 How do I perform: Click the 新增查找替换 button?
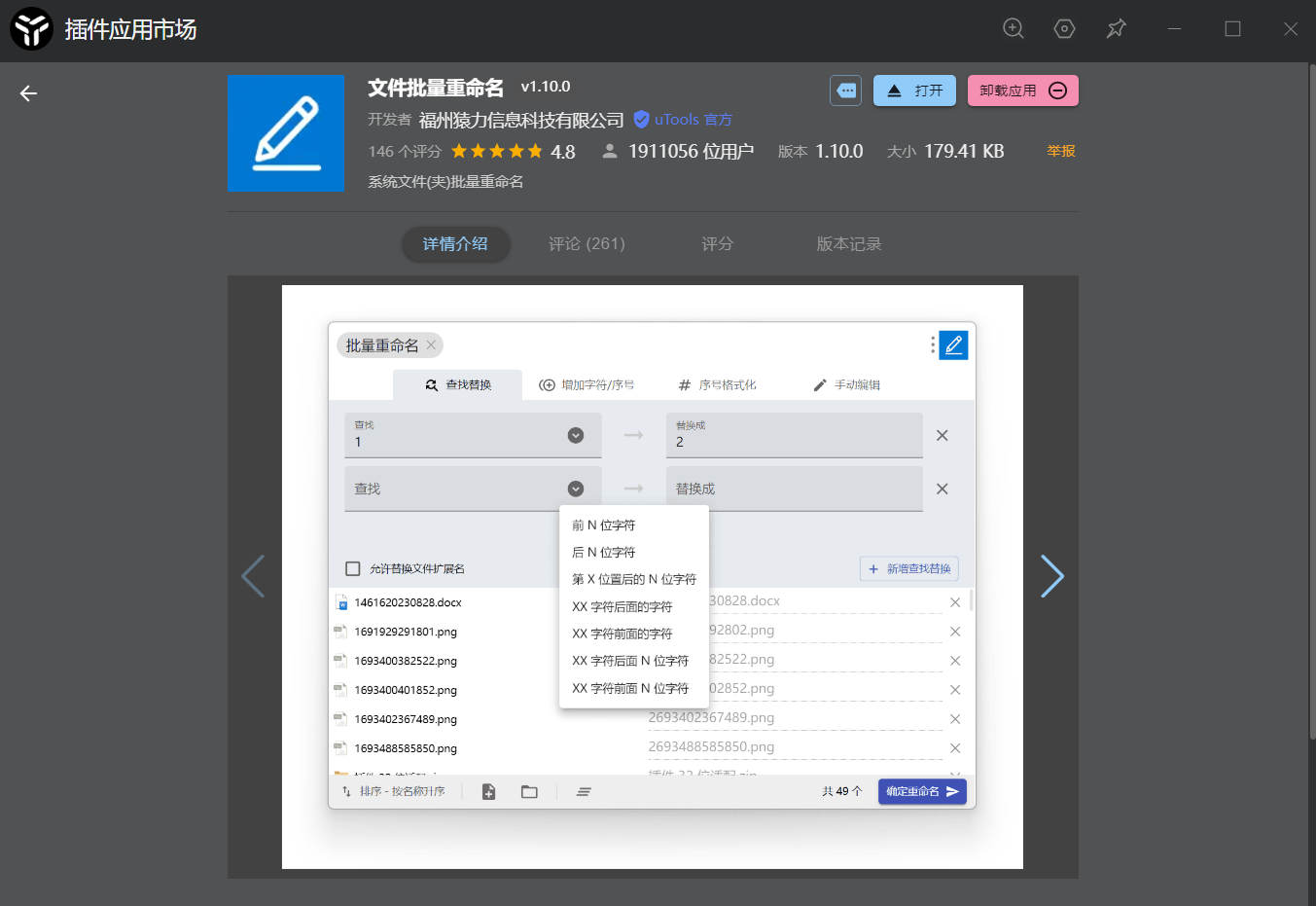tap(907, 567)
